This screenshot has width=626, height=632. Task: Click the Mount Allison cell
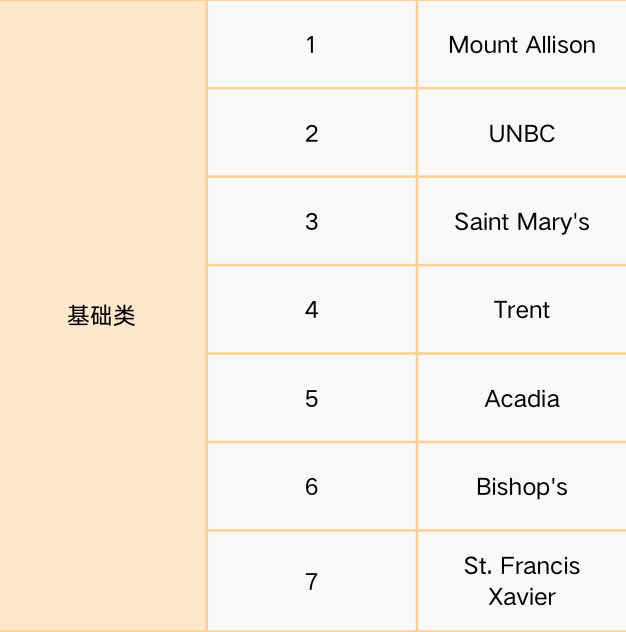click(522, 44)
